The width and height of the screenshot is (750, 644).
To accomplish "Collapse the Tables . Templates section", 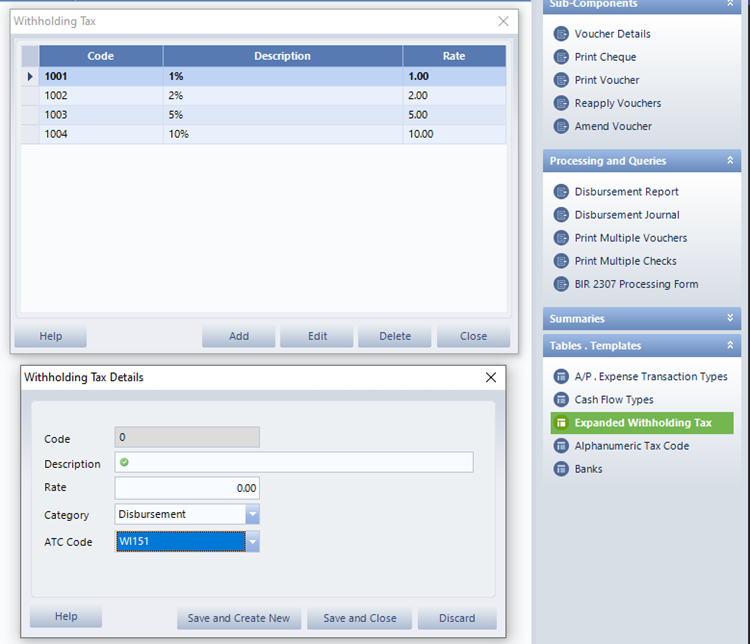I will coord(730,346).
